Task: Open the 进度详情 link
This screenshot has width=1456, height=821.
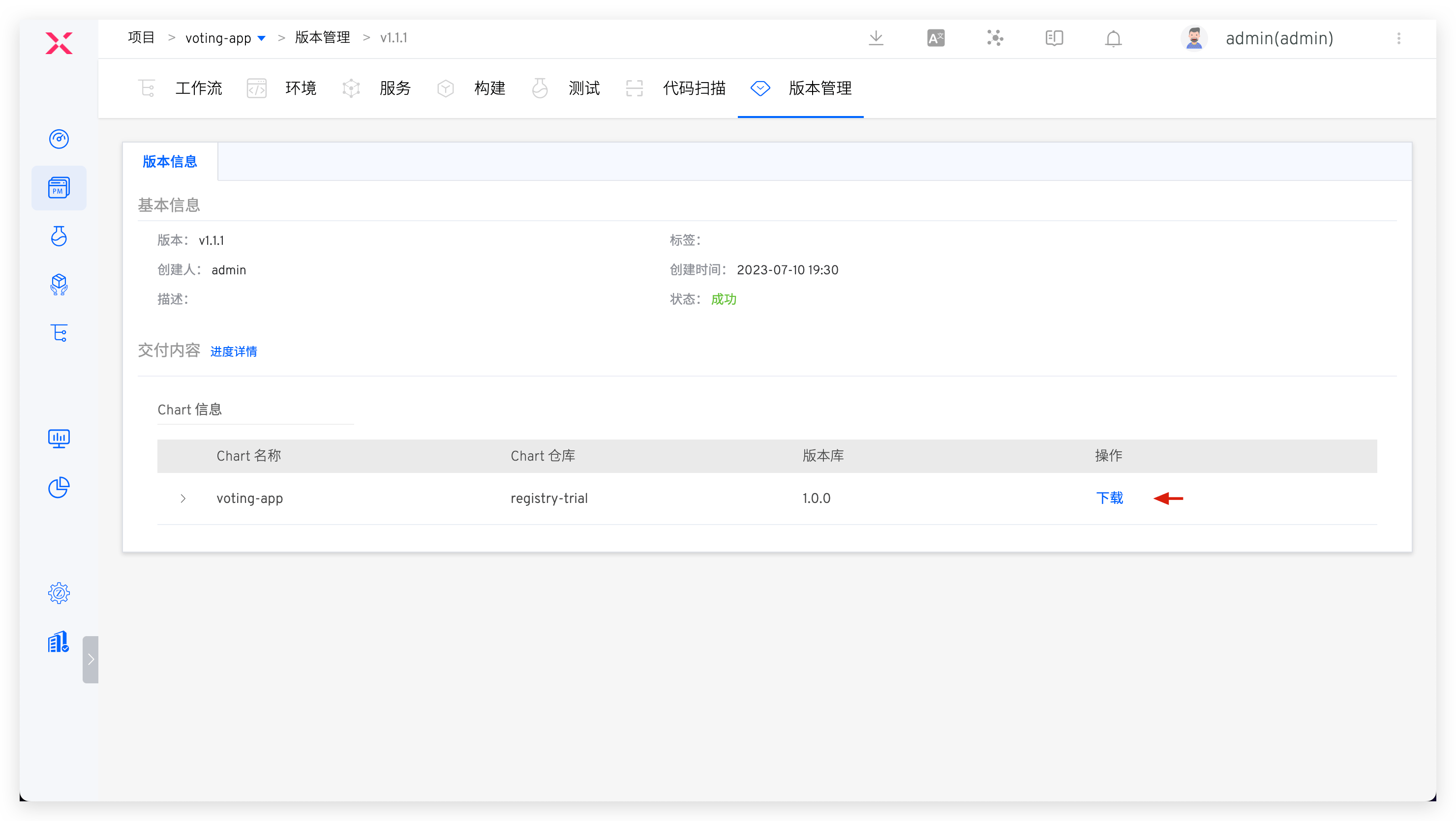Action: pyautogui.click(x=234, y=352)
